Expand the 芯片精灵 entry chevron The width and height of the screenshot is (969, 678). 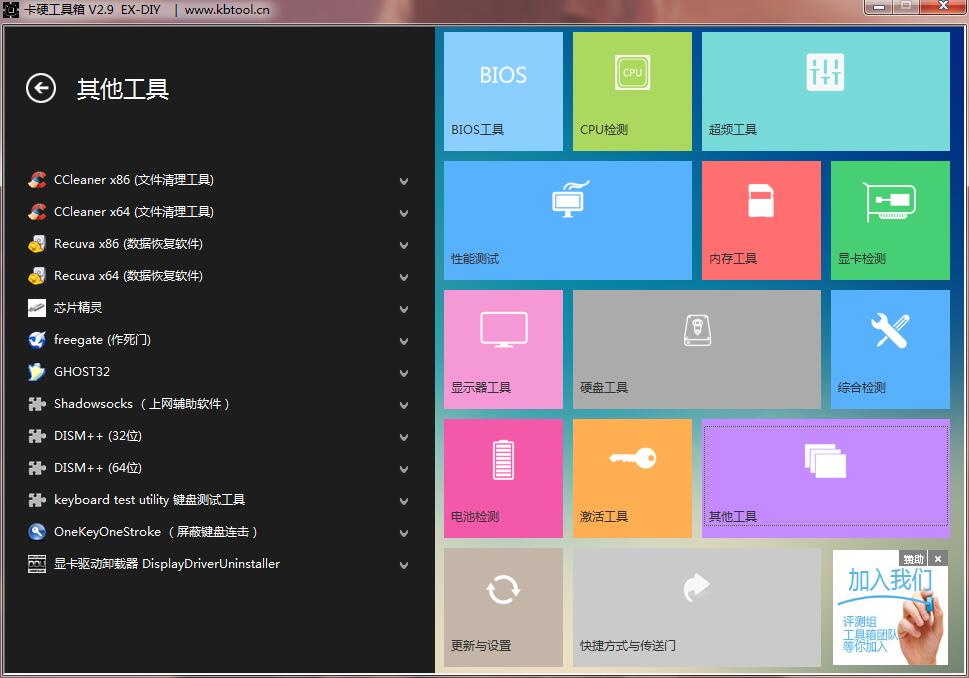click(x=404, y=310)
